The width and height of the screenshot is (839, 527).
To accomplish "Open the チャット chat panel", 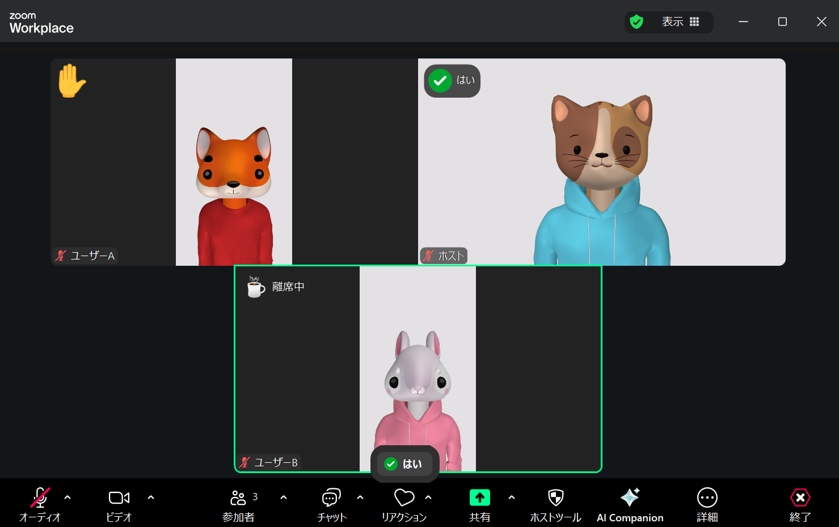I will 332,504.
